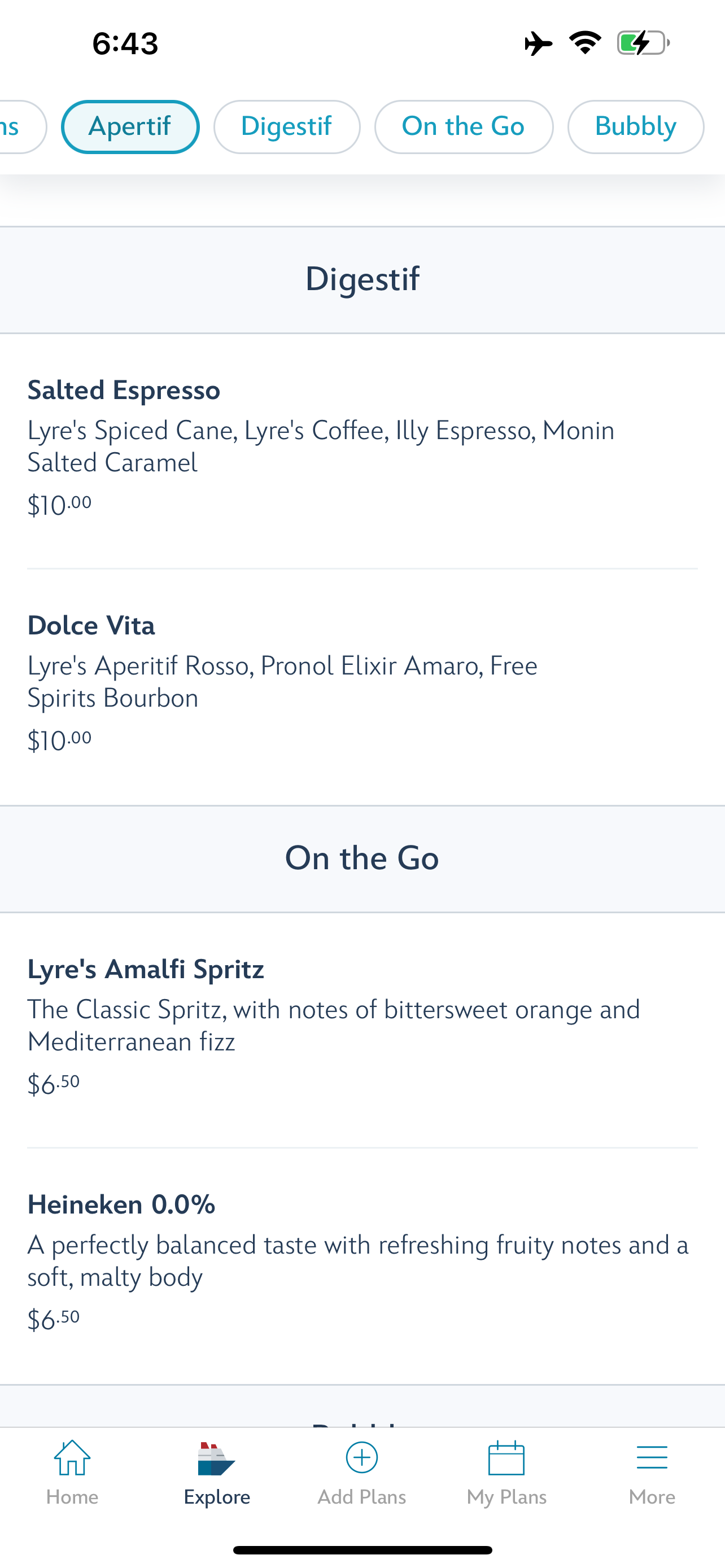This screenshot has height=1568, width=725.
Task: Select the Bubbly category chip
Action: coord(636,126)
